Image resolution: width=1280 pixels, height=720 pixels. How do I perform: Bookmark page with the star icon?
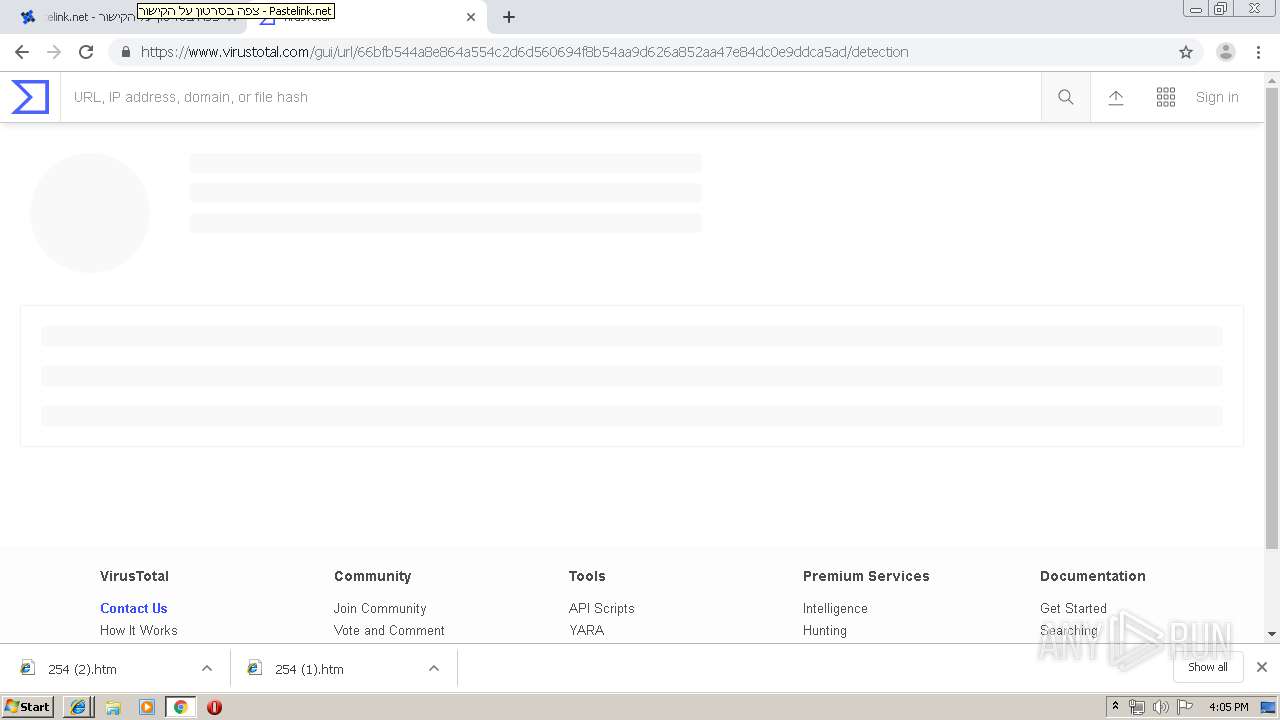point(1186,52)
